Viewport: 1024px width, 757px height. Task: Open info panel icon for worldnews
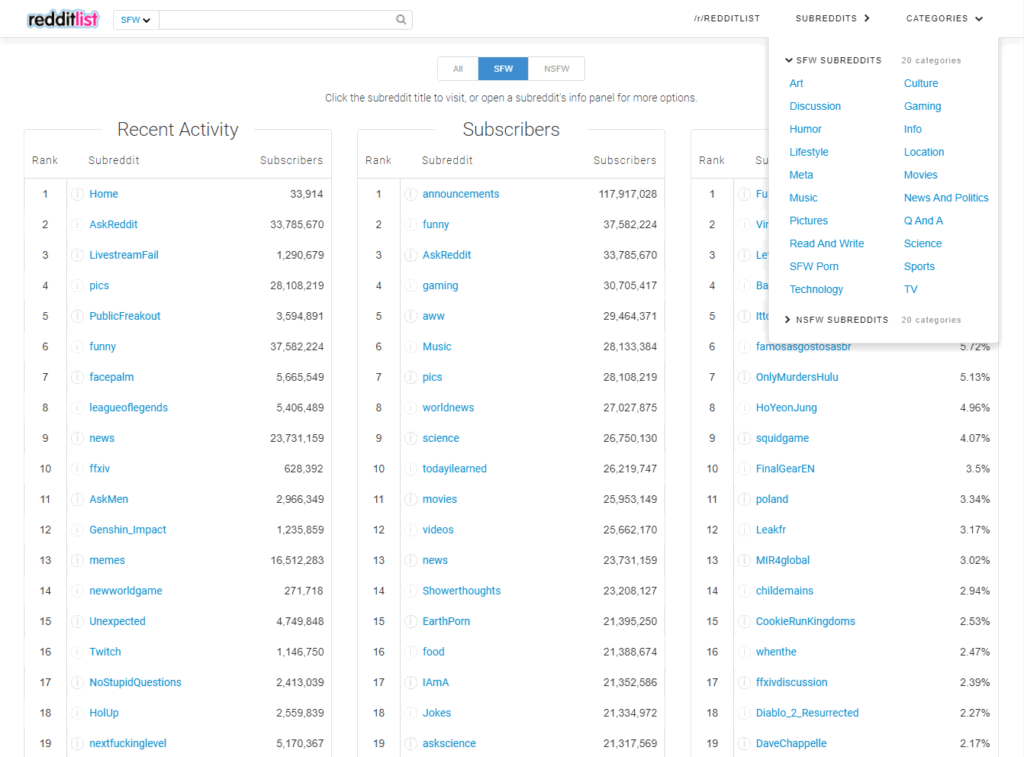[410, 408]
